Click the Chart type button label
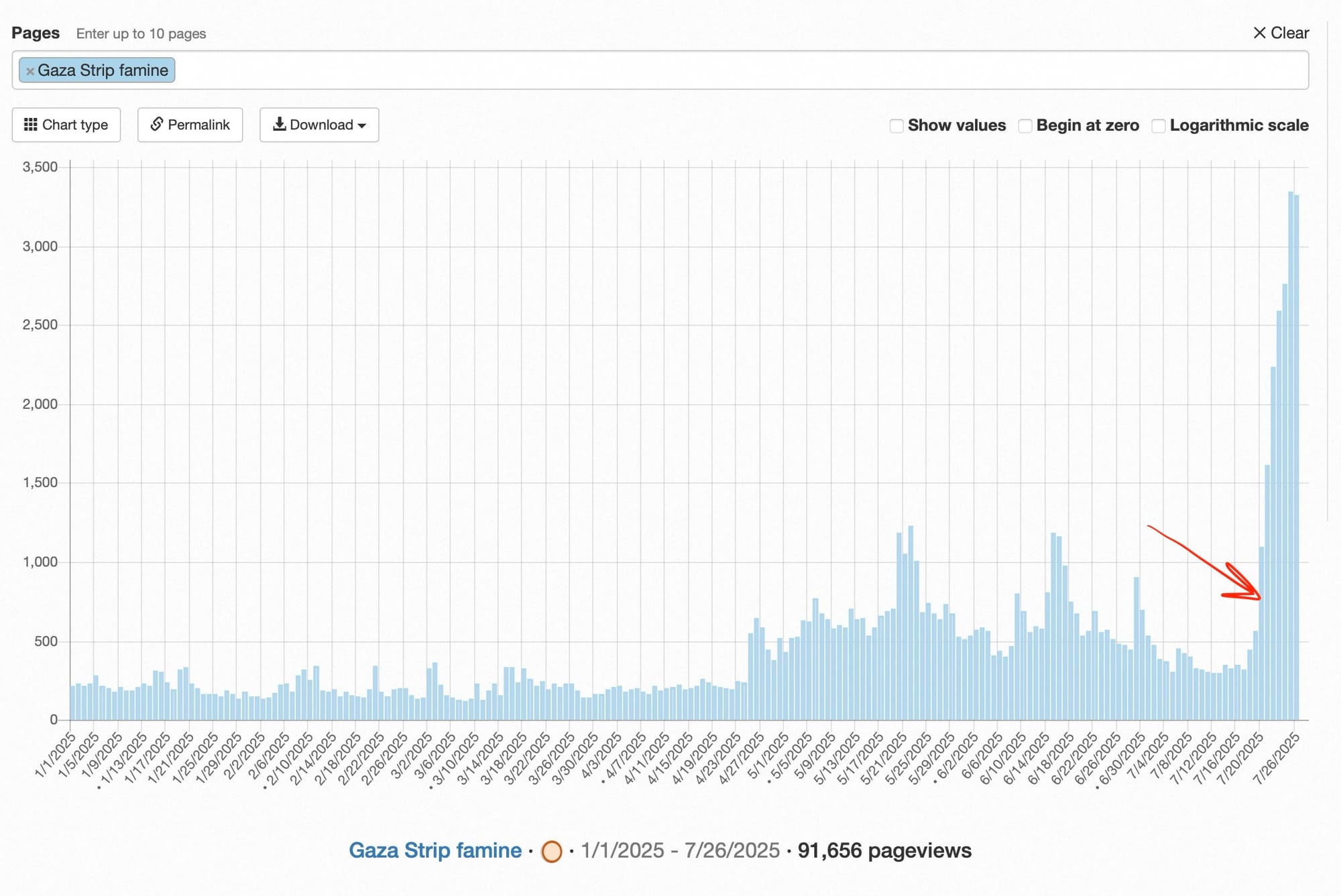Screen dimensions: 1341x896 tap(74, 125)
